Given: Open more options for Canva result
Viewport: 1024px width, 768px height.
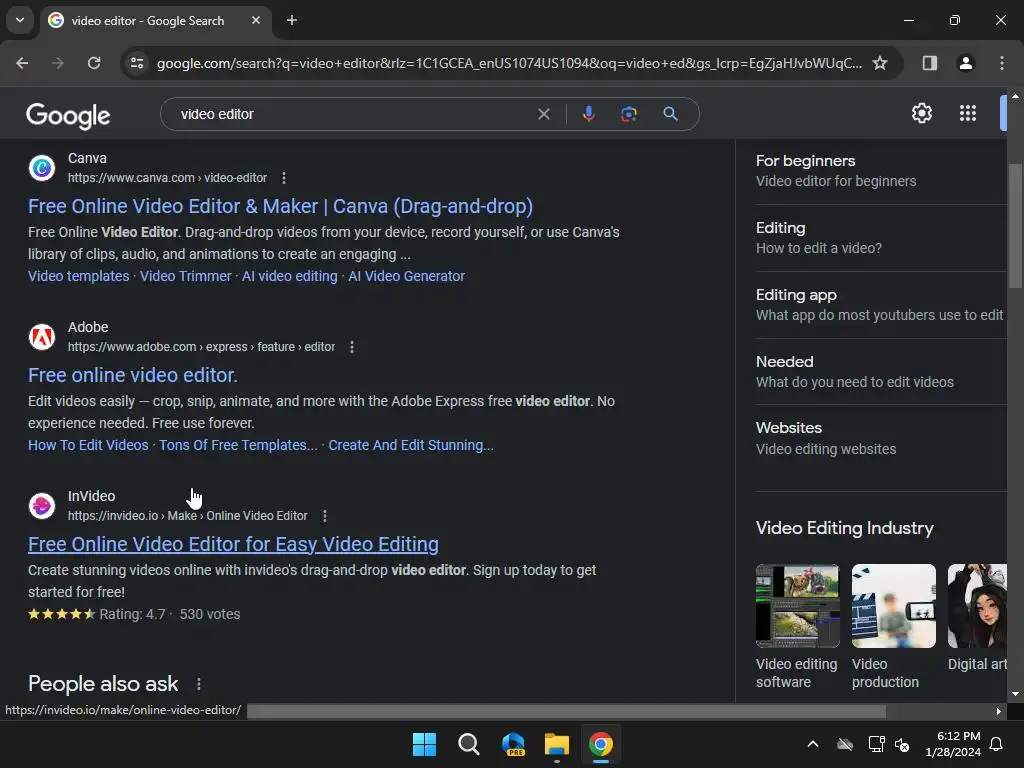Looking at the screenshot, I should click(x=283, y=178).
